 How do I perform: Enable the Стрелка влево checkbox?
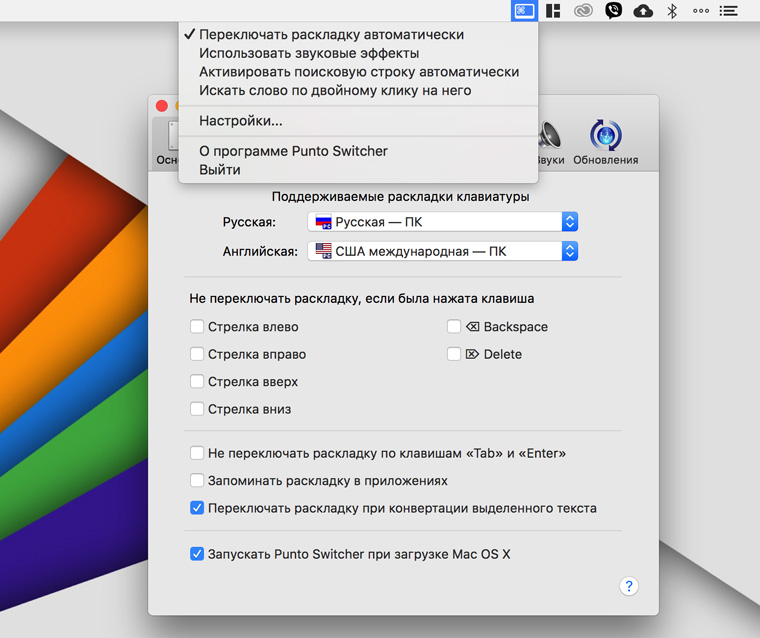(x=198, y=327)
